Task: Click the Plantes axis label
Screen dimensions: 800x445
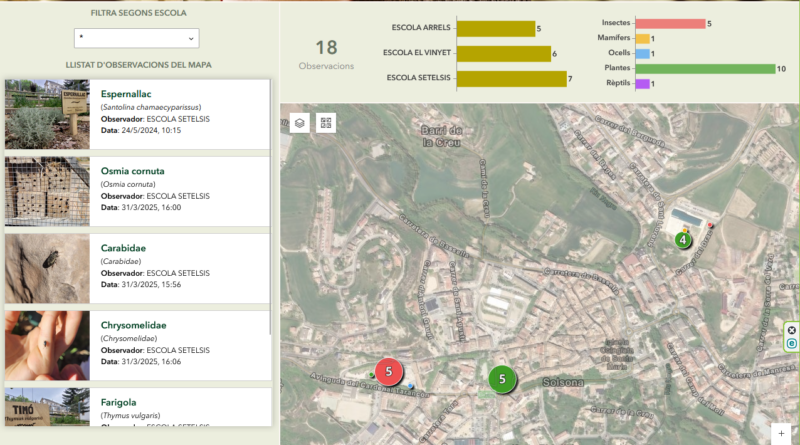Action: tap(617, 67)
